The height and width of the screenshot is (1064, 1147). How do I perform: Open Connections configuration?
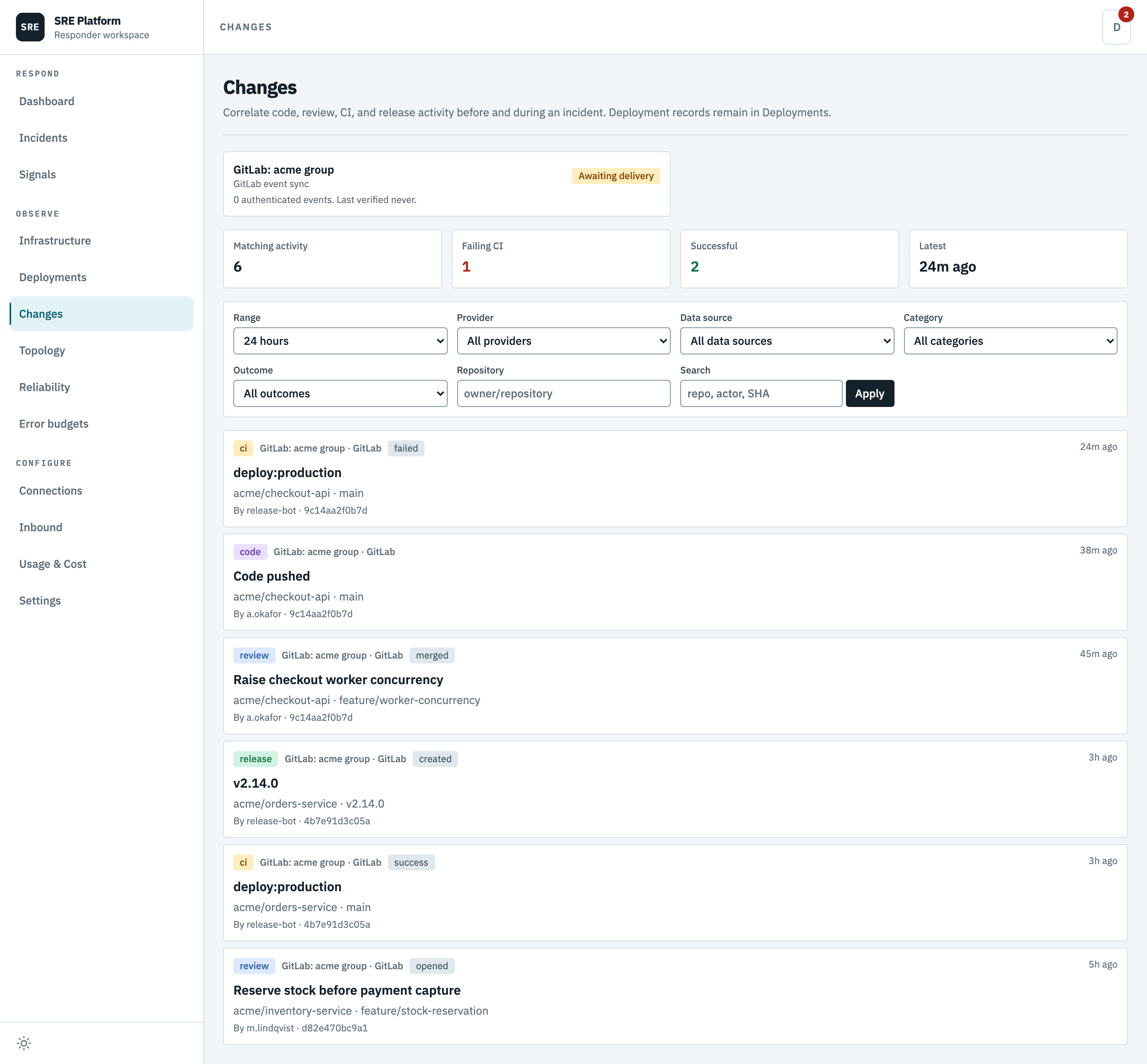[x=101, y=491]
